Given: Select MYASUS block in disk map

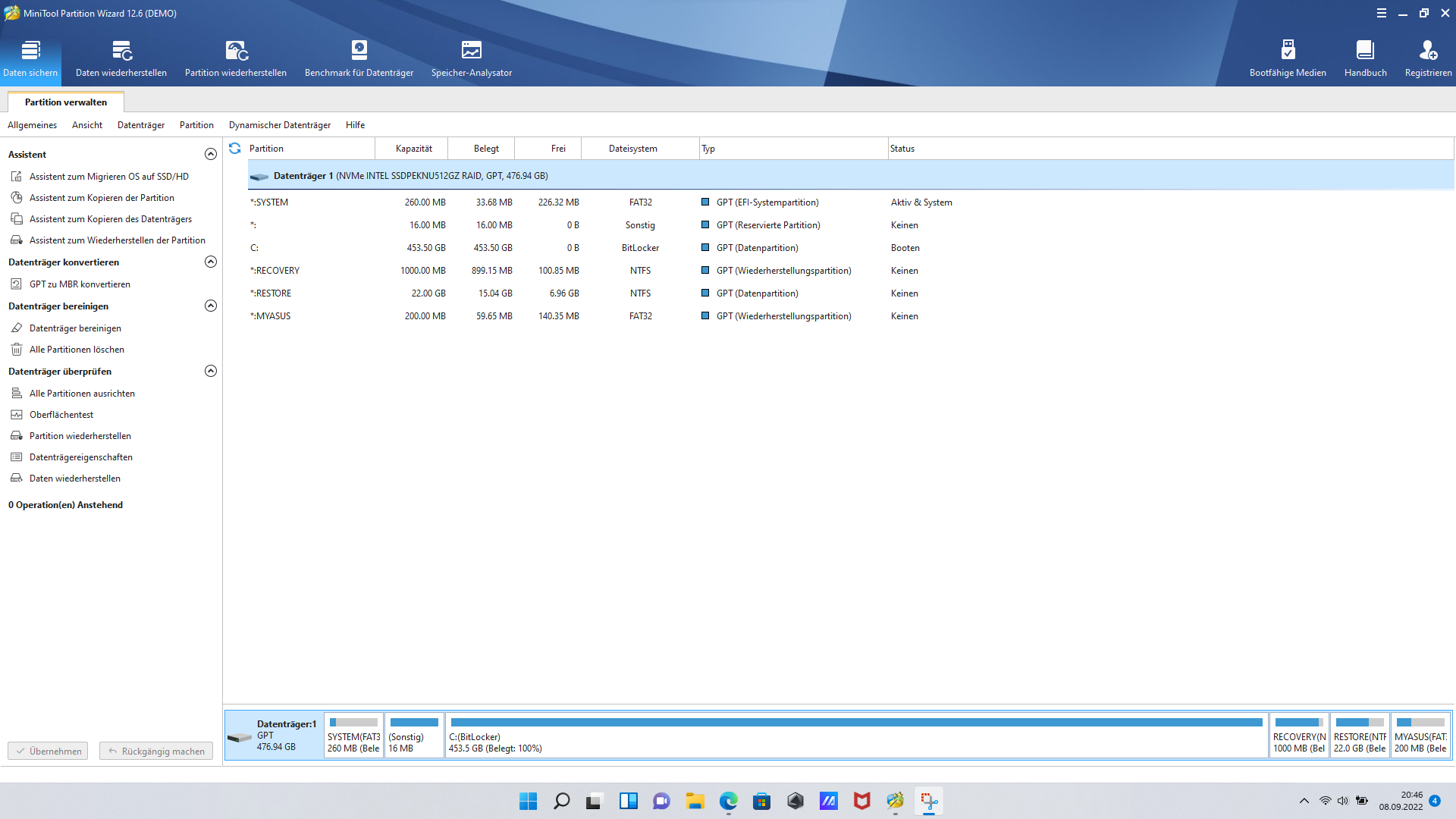Looking at the screenshot, I should click(1420, 735).
